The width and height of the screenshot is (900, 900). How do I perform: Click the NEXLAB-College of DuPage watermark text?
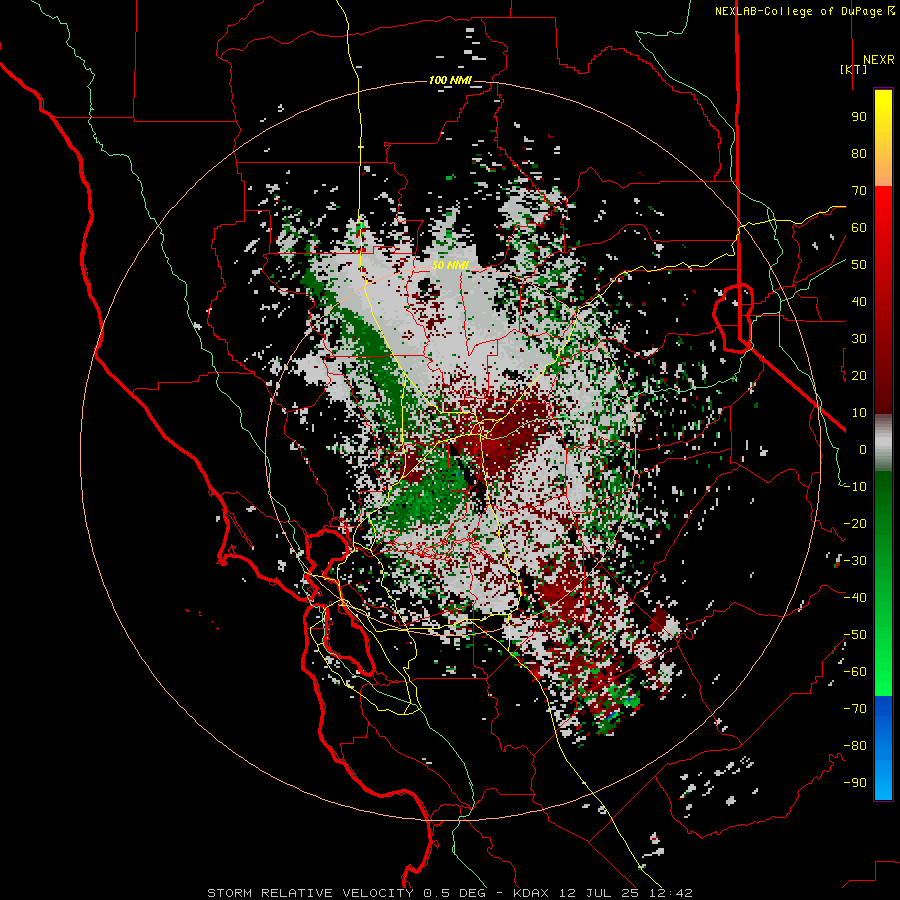tap(805, 11)
